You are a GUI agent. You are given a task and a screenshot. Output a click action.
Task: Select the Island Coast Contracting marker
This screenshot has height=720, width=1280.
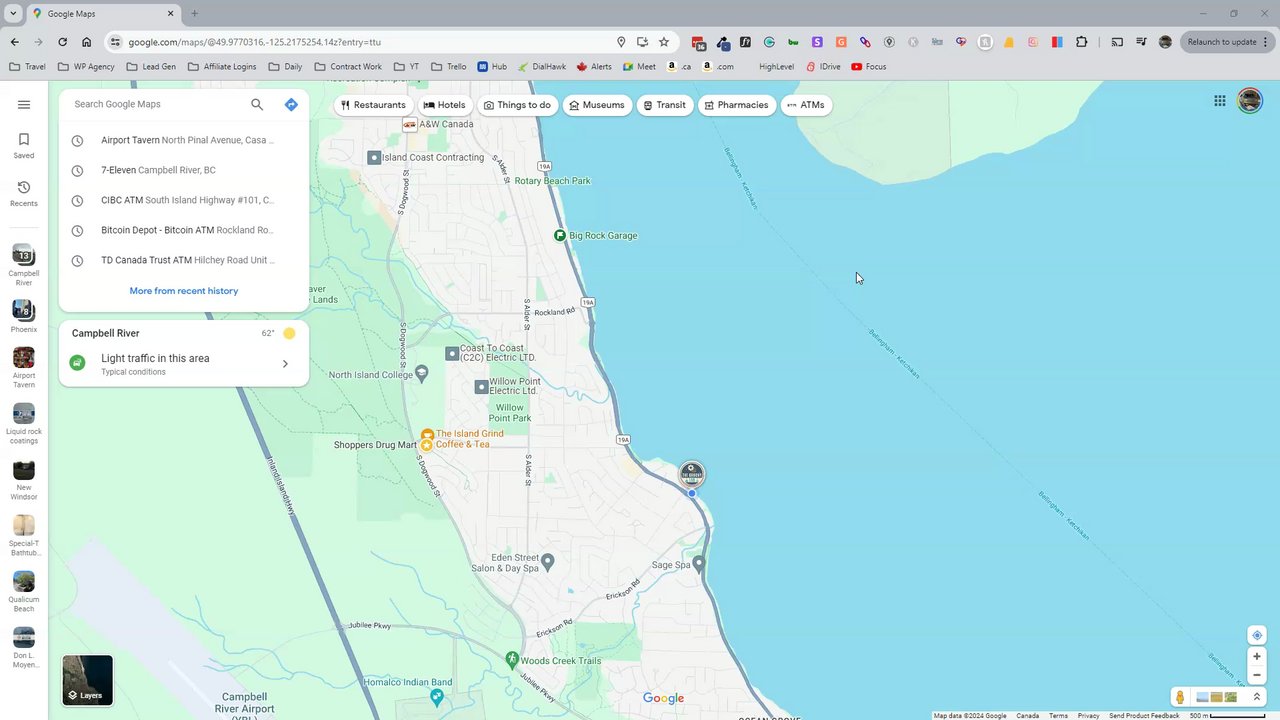374,157
